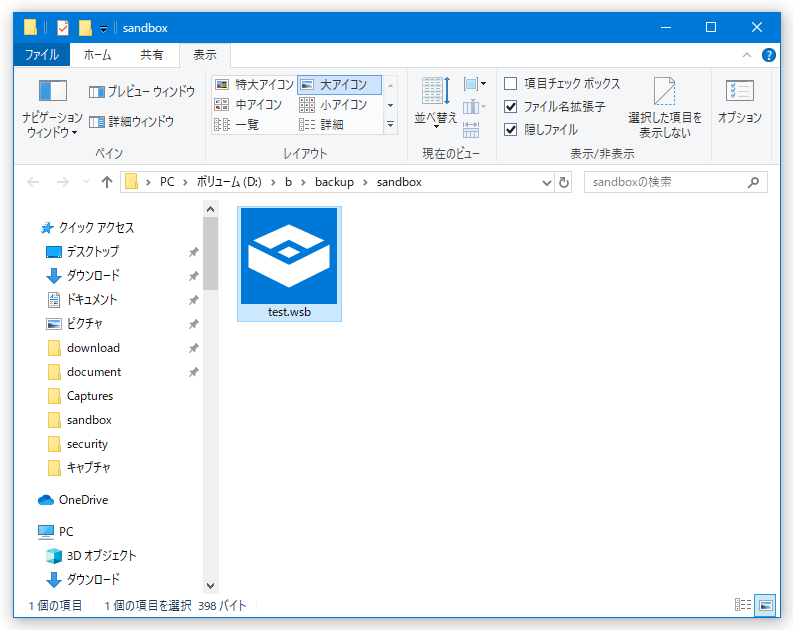This screenshot has height=630, width=793.
Task: Click the Properties icon in quick access toolbar
Action: coord(63,28)
